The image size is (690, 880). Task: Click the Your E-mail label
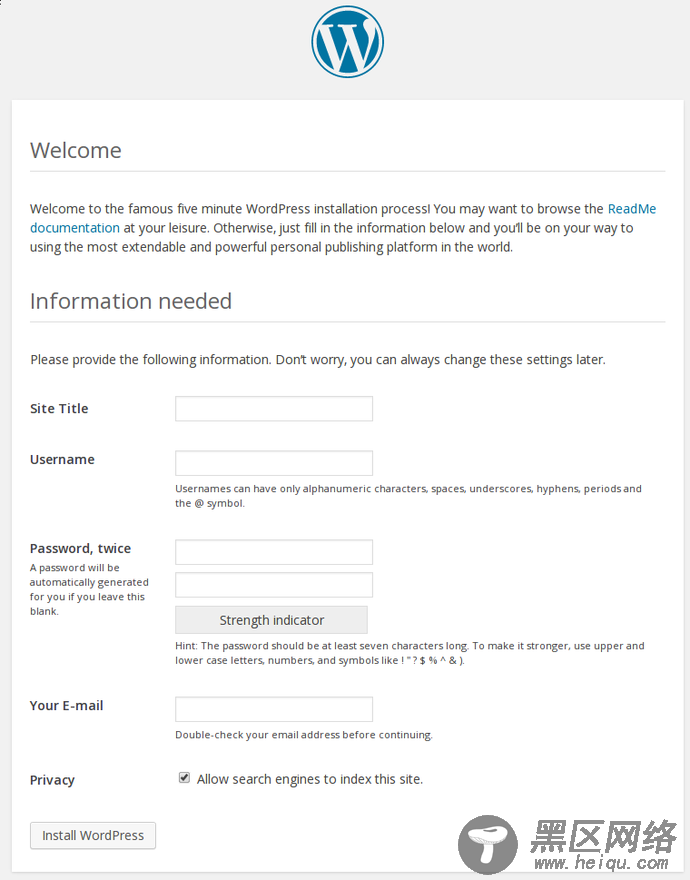(66, 705)
